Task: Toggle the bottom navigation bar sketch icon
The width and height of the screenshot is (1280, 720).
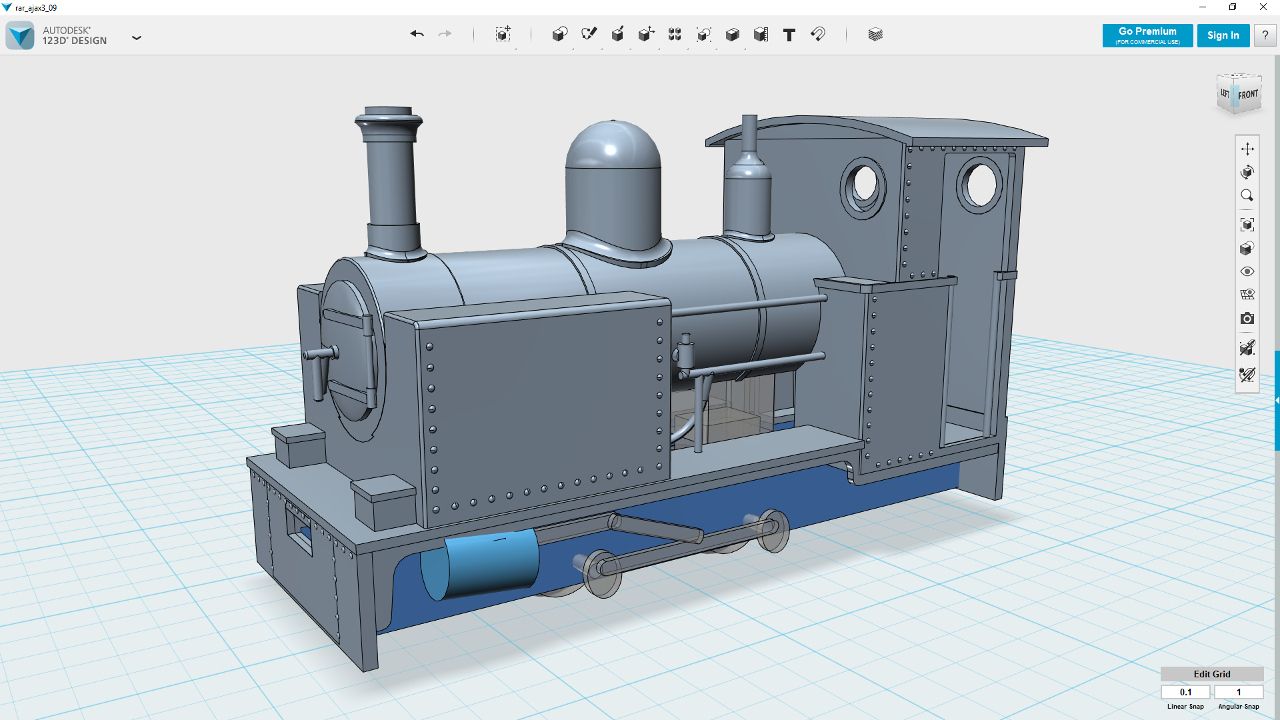Action: pyautogui.click(x=1247, y=376)
